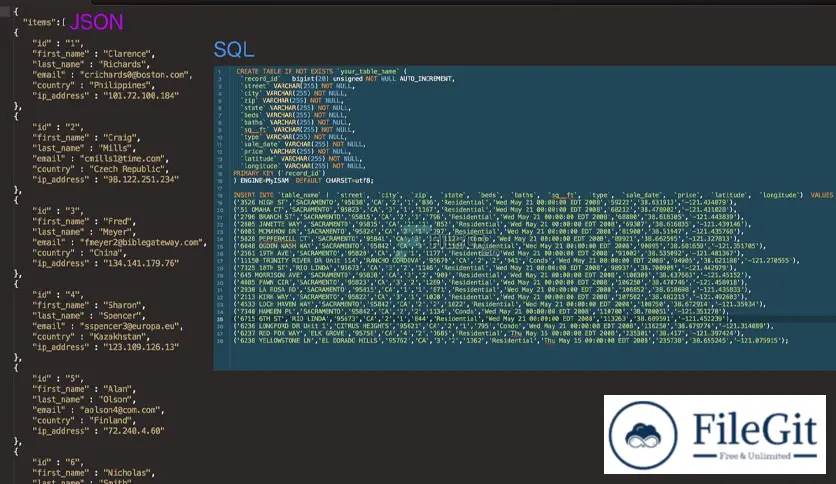Click the "country" : "China" line

point(79,253)
